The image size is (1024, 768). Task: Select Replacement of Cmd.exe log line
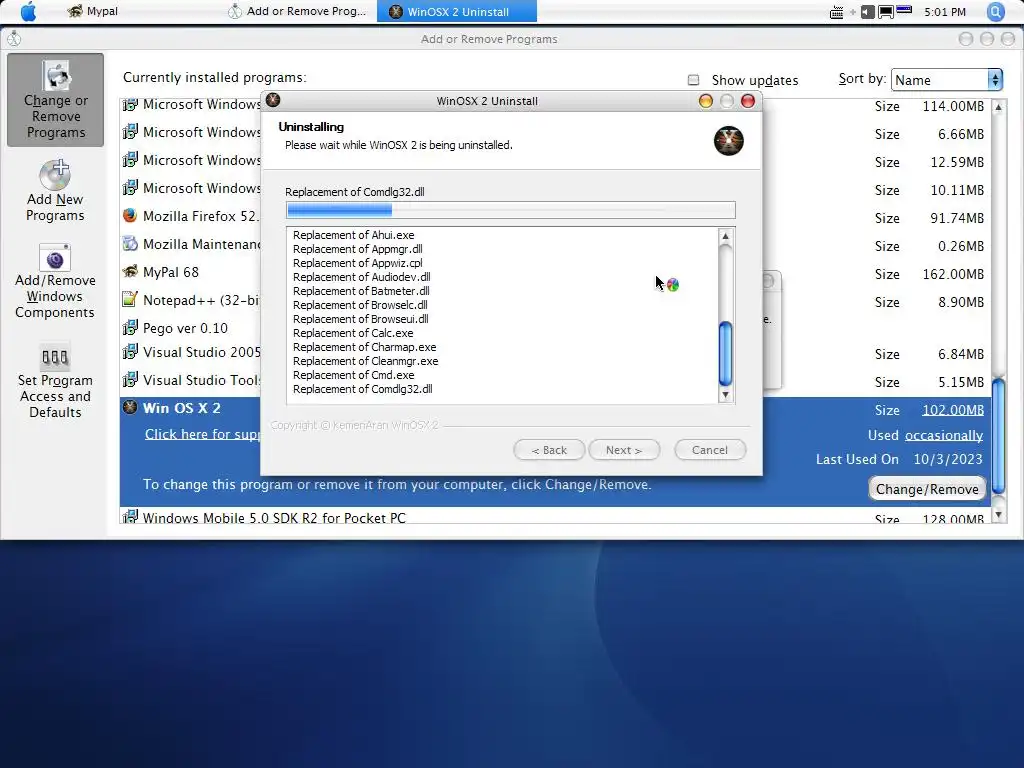coord(353,376)
